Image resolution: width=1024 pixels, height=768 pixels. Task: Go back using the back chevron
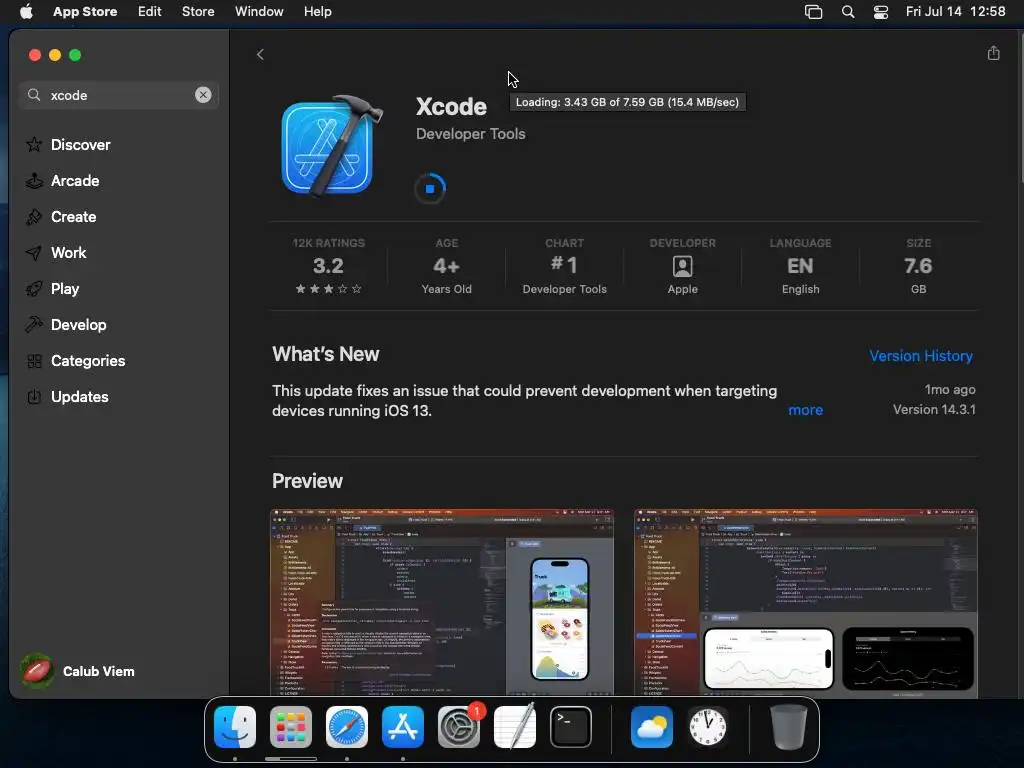[x=260, y=54]
